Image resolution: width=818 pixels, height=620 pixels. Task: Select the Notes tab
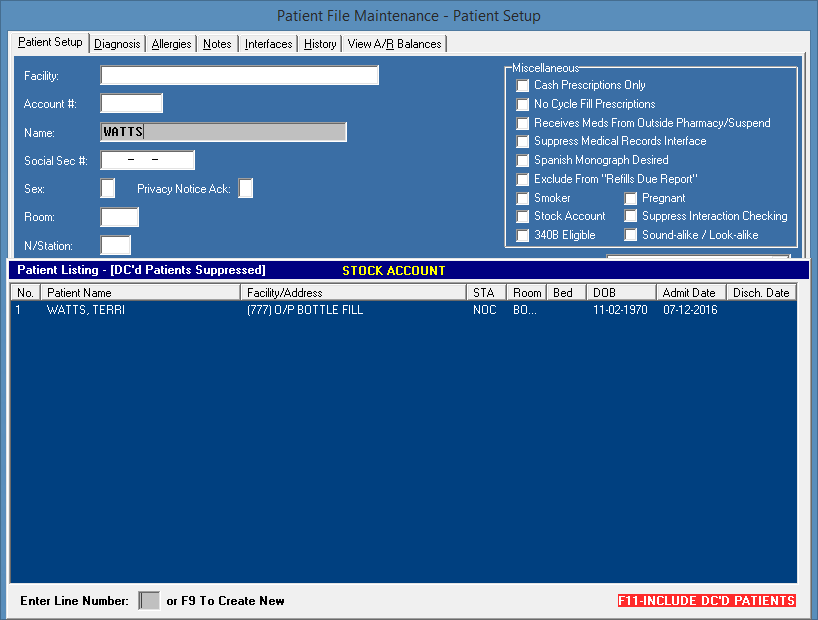pyautogui.click(x=217, y=44)
